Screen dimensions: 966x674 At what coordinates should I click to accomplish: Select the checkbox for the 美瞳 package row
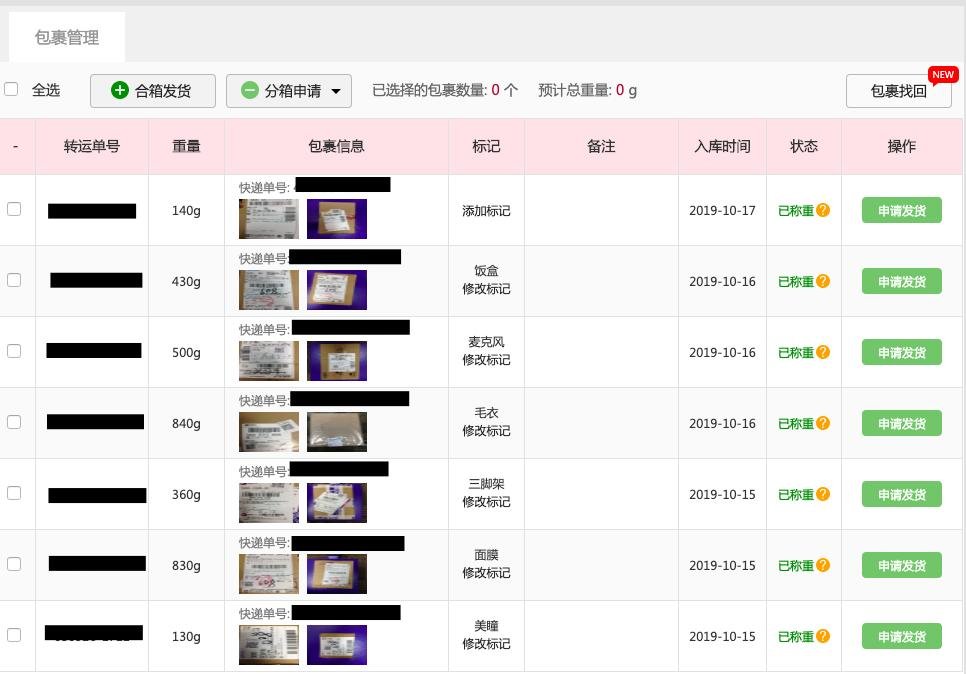pos(14,635)
